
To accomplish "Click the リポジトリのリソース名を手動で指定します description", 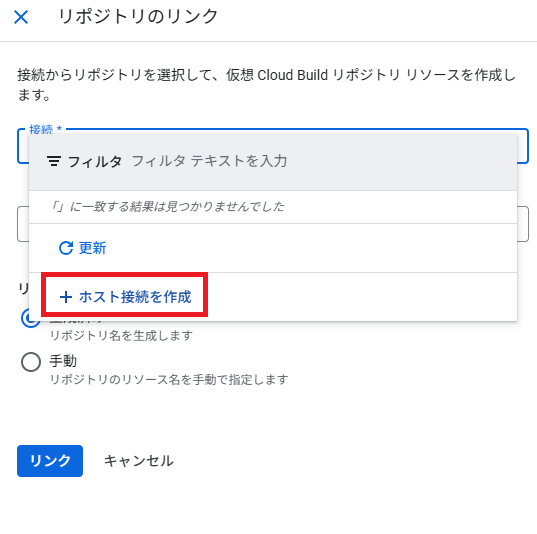I will pyautogui.click(x=169, y=380).
